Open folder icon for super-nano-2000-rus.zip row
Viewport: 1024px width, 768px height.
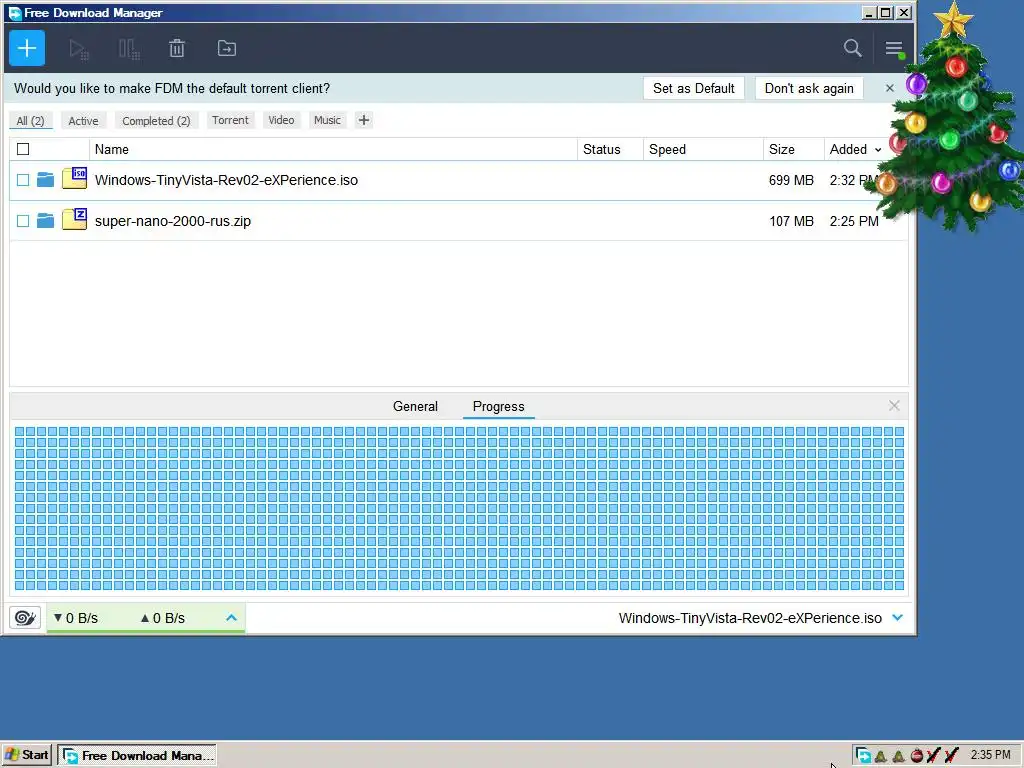point(45,221)
